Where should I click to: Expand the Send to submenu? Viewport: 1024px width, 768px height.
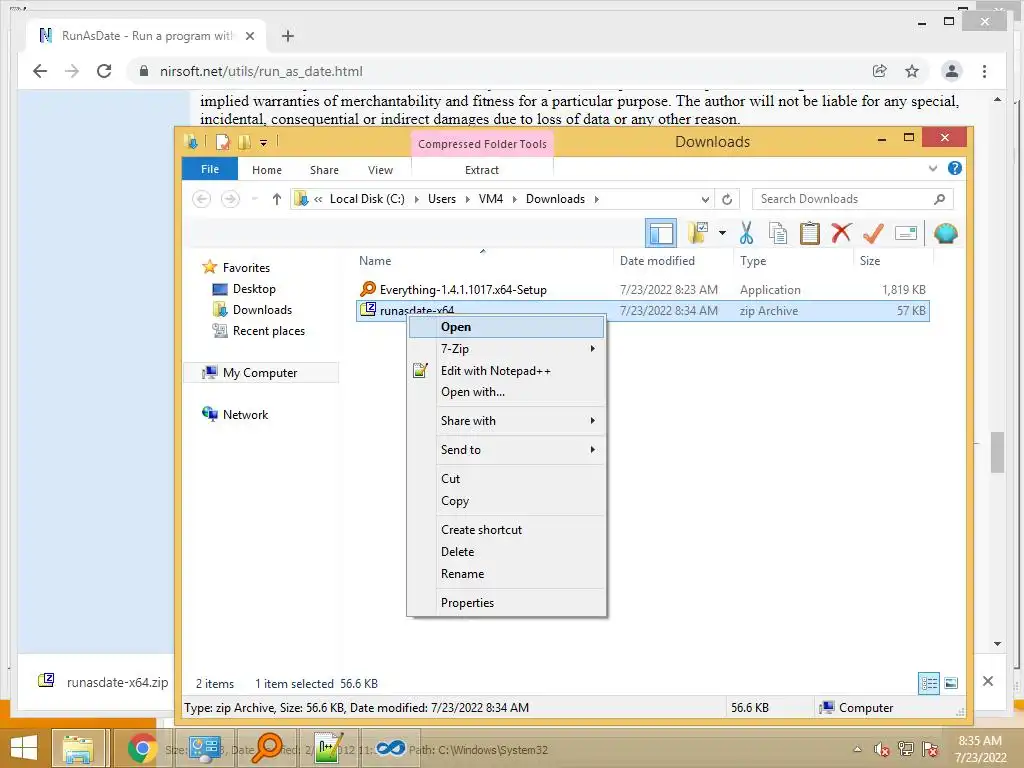pyautogui.click(x=507, y=449)
